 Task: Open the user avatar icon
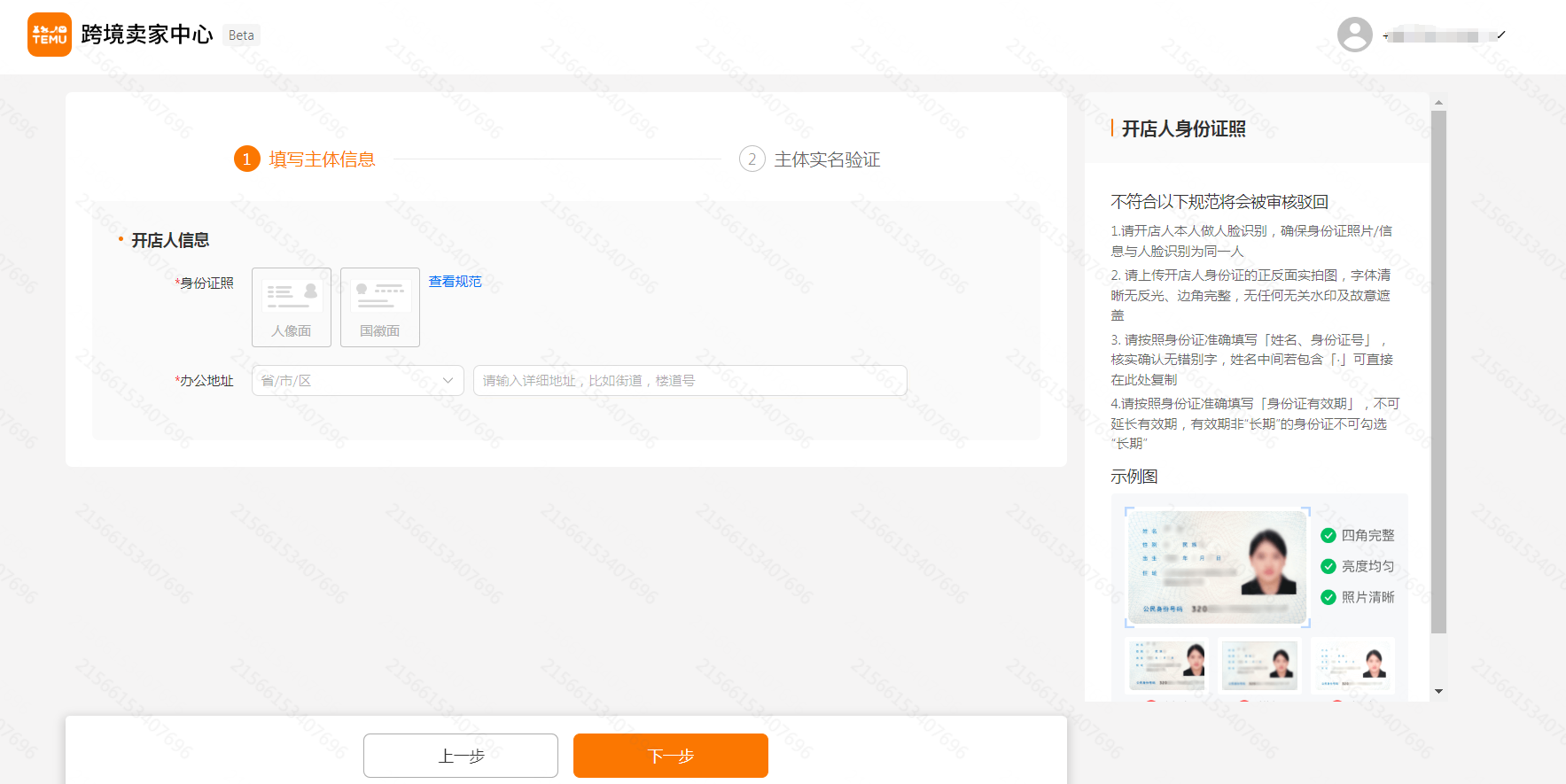click(x=1354, y=35)
